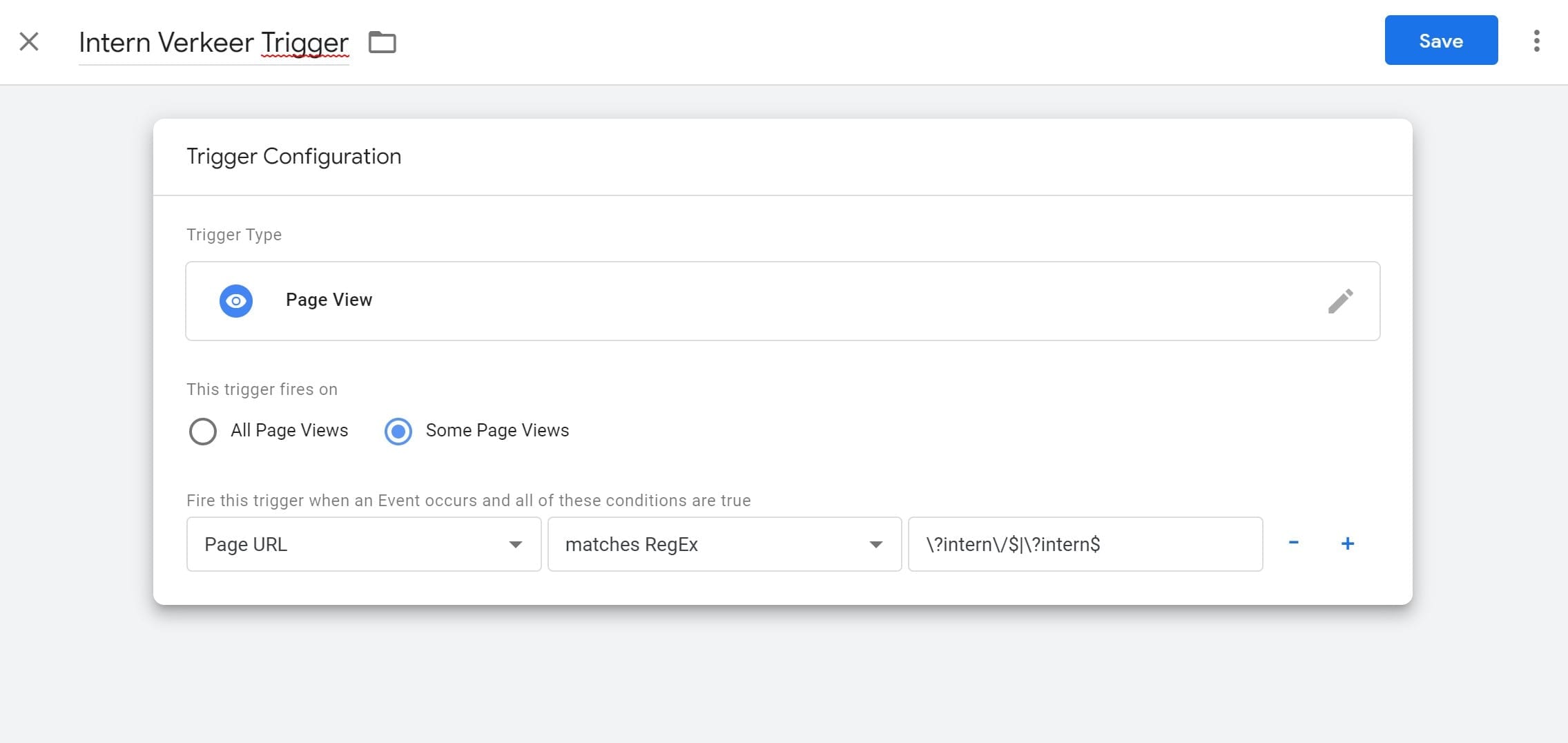The image size is (1568, 743).
Task: Click the Page View eye icon
Action: point(236,301)
